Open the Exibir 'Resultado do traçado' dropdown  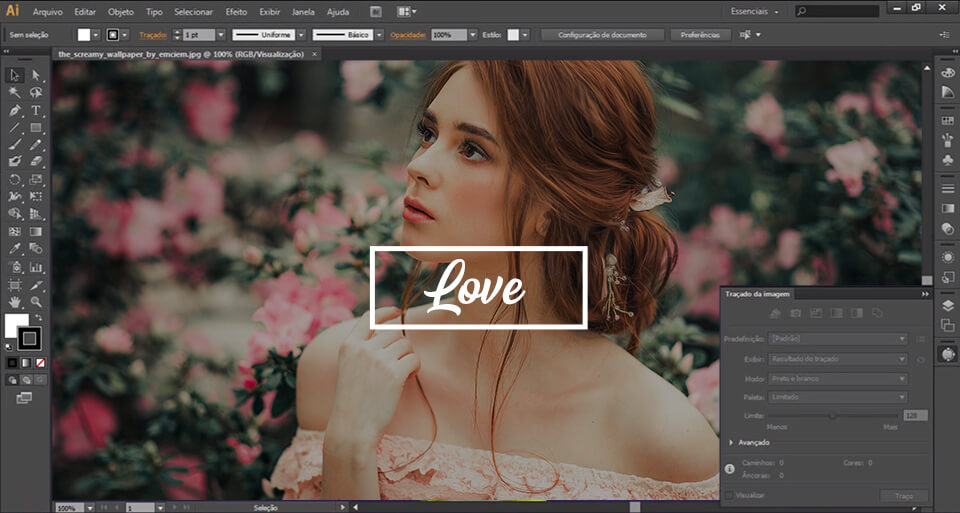[838, 359]
